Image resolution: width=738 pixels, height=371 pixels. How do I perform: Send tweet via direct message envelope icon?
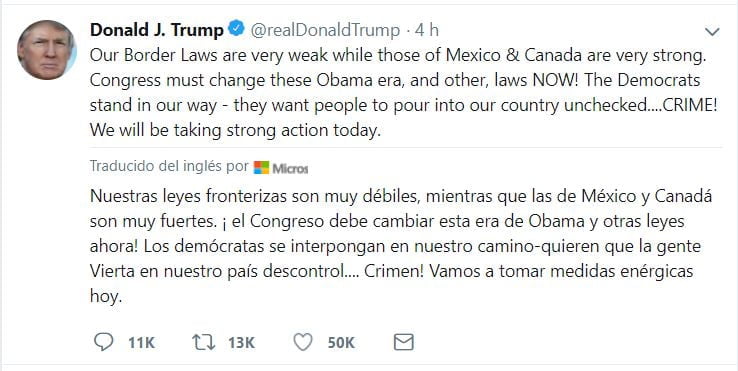pos(403,342)
